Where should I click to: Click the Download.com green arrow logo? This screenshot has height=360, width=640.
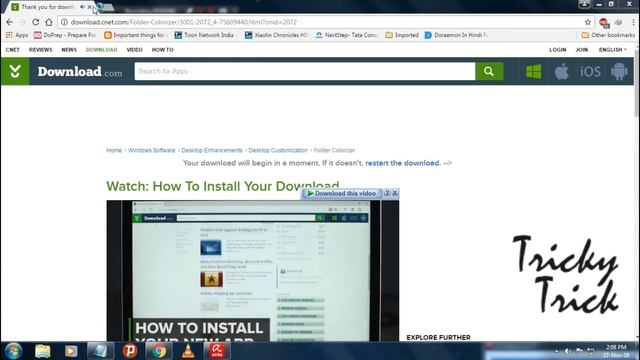tap(15, 71)
